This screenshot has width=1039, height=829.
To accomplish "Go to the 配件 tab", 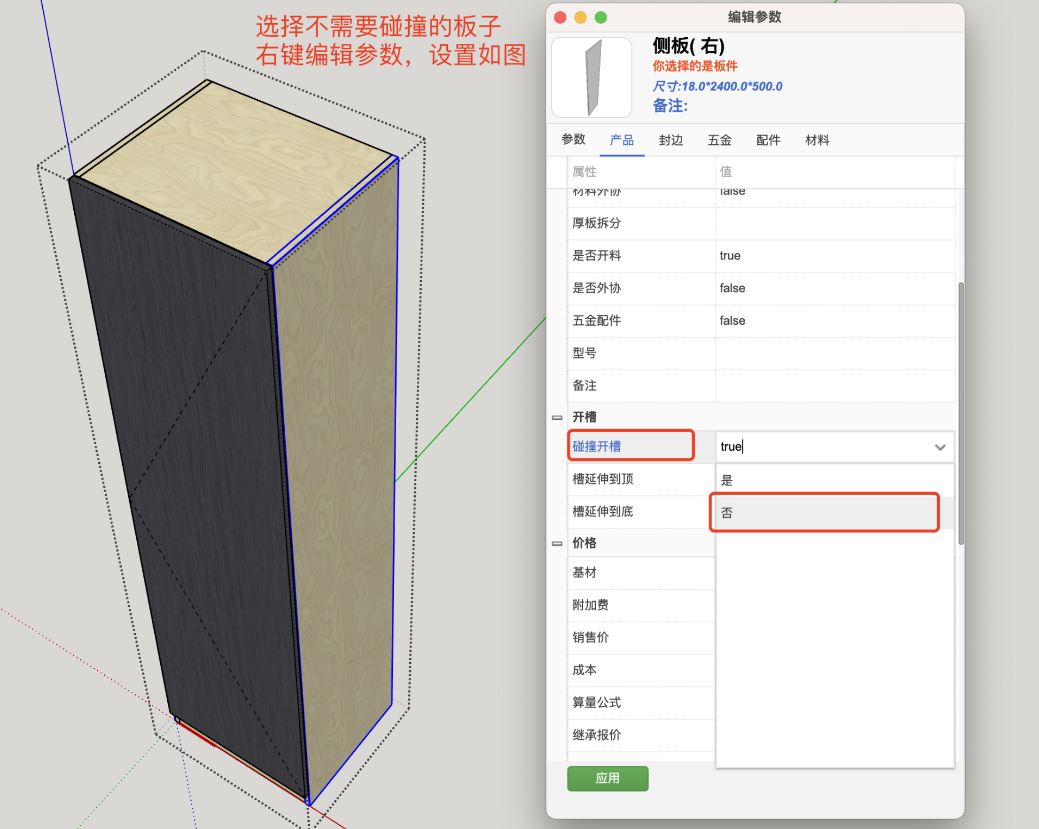I will pyautogui.click(x=768, y=140).
